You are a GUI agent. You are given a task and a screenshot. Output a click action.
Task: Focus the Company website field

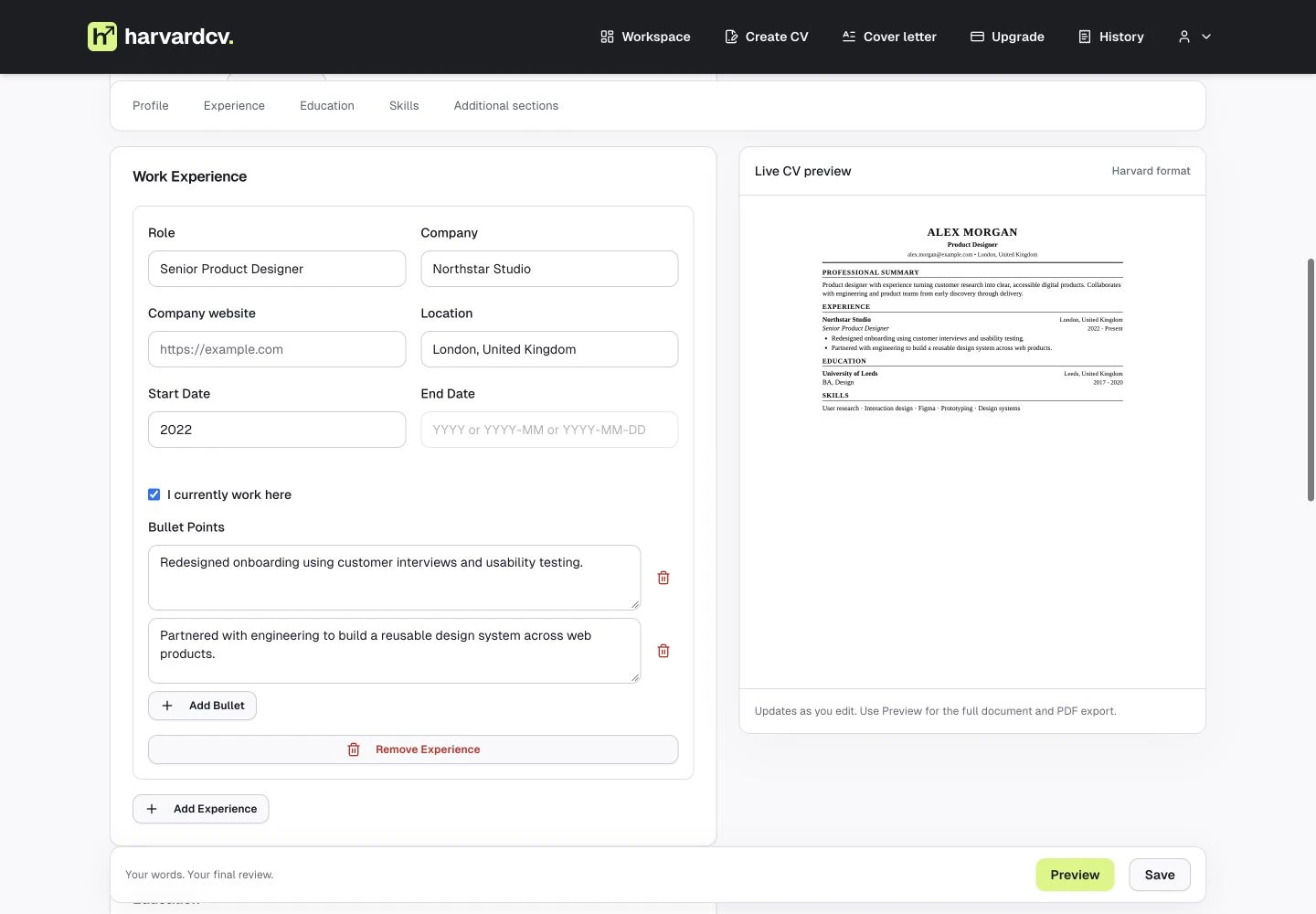[277, 349]
